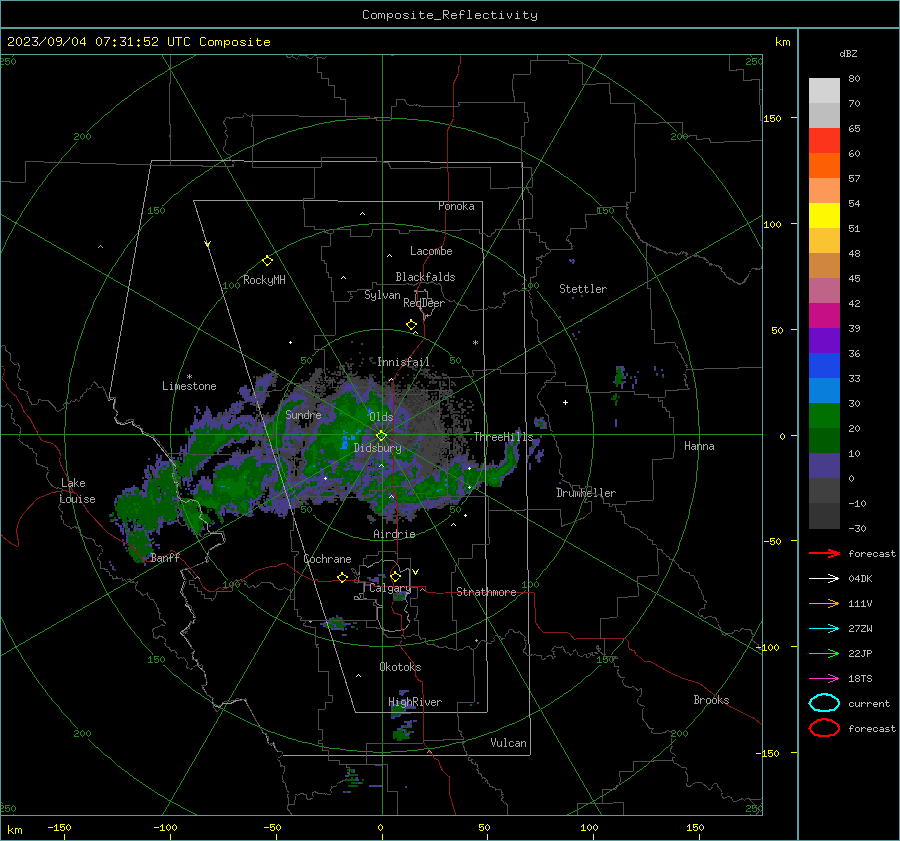
Task: Click the HighRiver town label
Action: click(415, 702)
